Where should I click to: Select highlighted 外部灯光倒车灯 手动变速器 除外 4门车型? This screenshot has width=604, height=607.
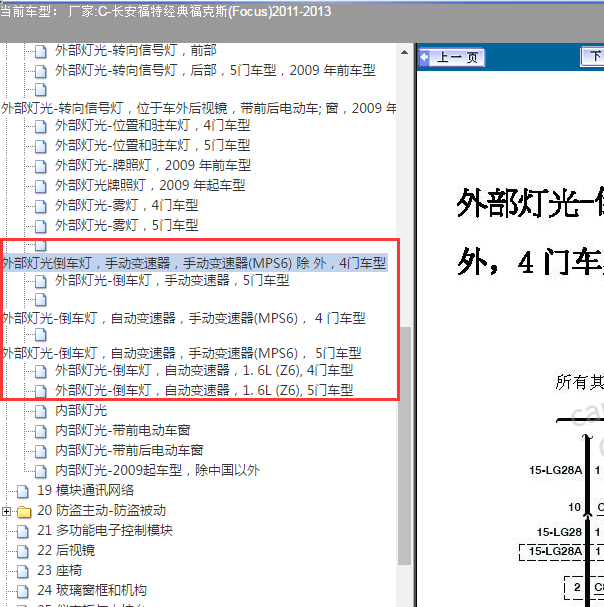pos(194,263)
